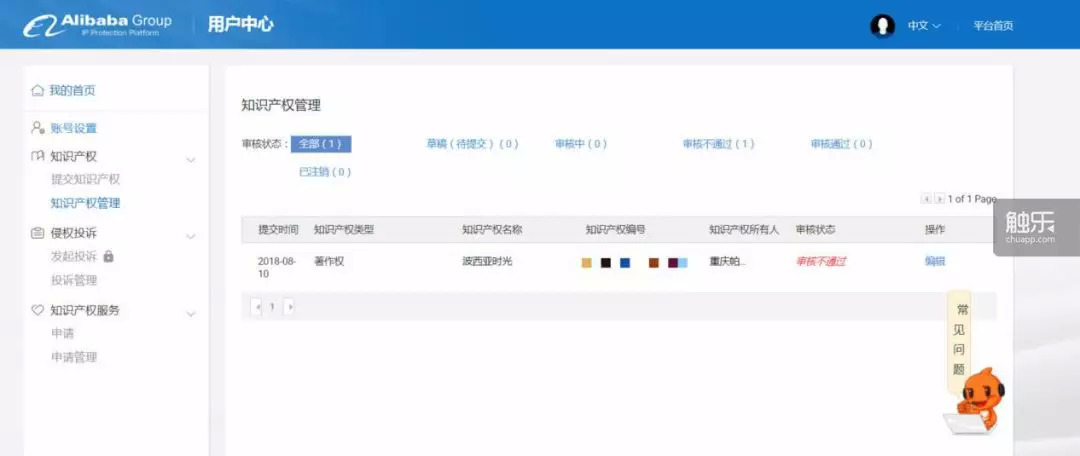Filter by 审核不通过 (1)

pos(718,144)
